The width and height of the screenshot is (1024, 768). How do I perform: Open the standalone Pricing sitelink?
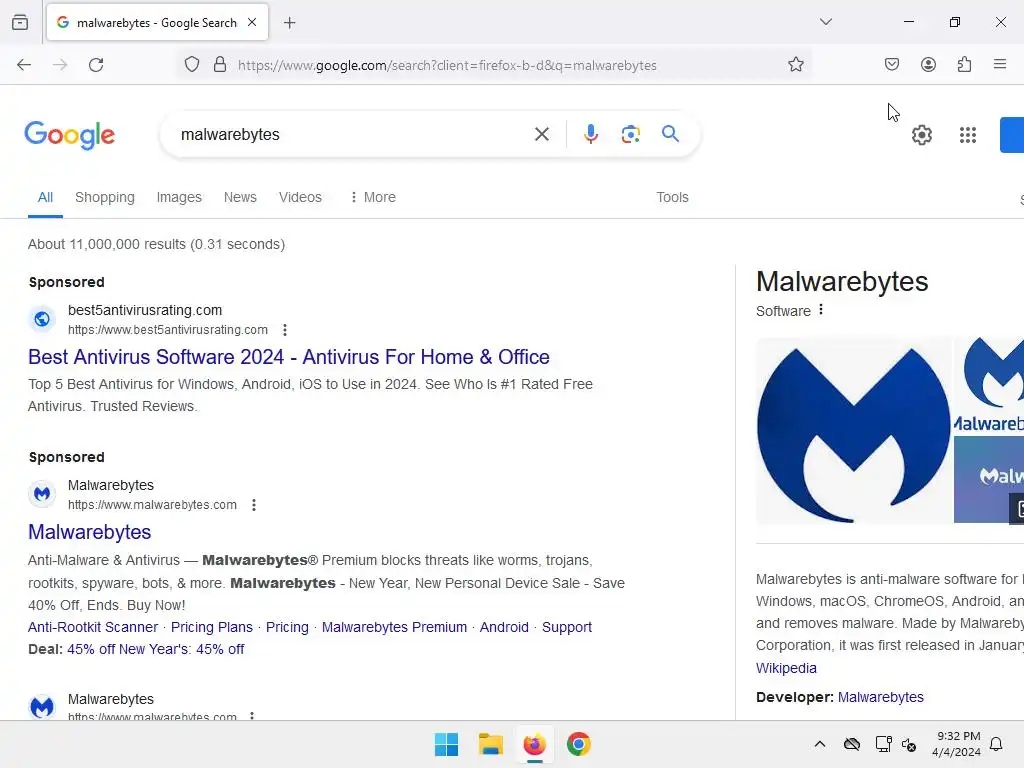tap(287, 627)
